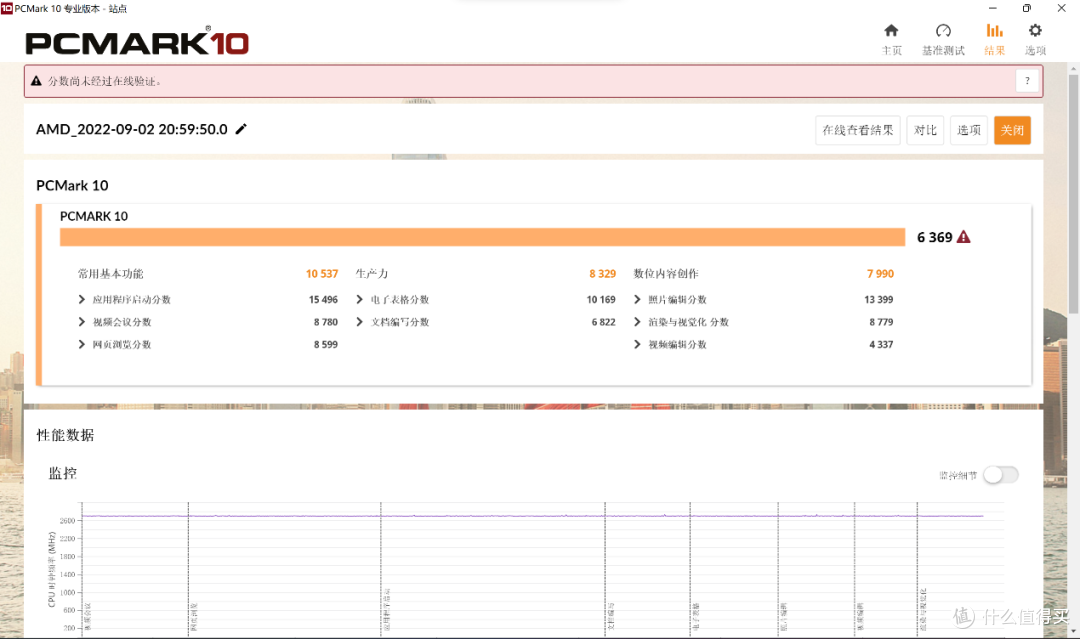This screenshot has height=639, width=1080.
Task: Toggle the monitoring details (监控细节) switch
Action: pyautogui.click(x=1001, y=474)
